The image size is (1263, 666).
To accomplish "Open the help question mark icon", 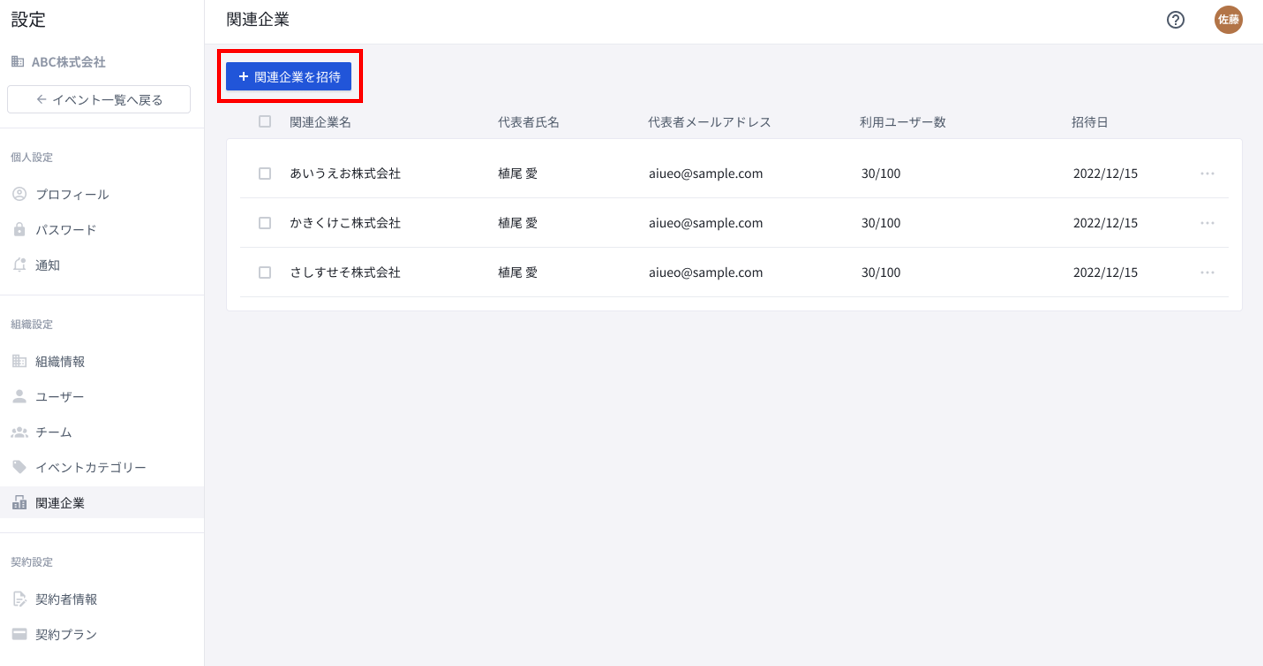I will point(1176,20).
